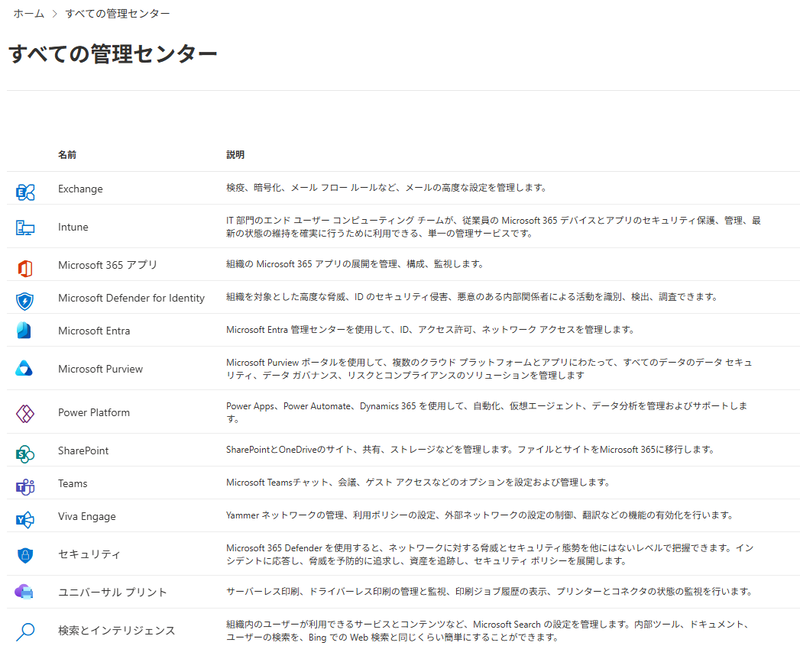Click セキュリティ description mentioning Microsoft 365 Defender
The image size is (800, 649).
(490, 554)
